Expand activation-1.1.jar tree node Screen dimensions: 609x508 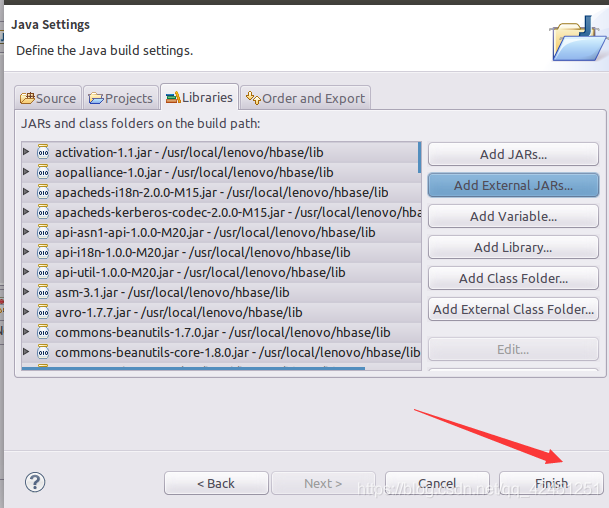[26, 151]
